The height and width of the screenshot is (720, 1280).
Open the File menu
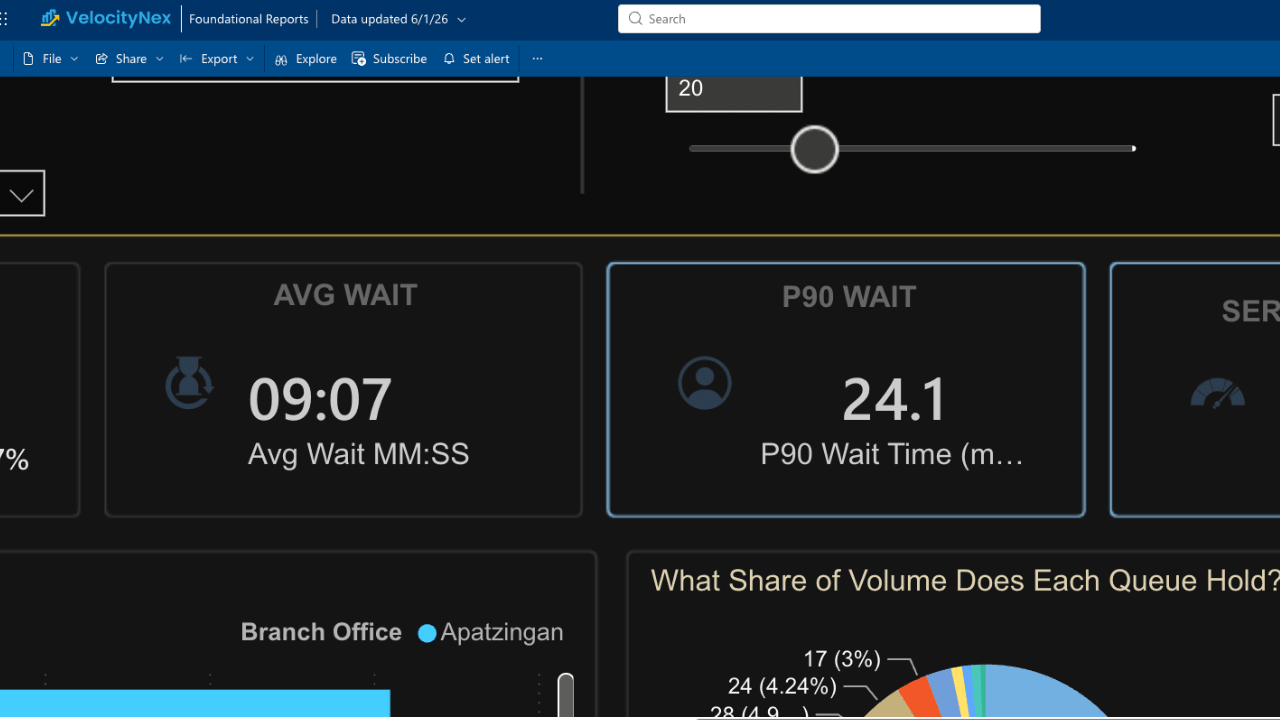point(50,59)
